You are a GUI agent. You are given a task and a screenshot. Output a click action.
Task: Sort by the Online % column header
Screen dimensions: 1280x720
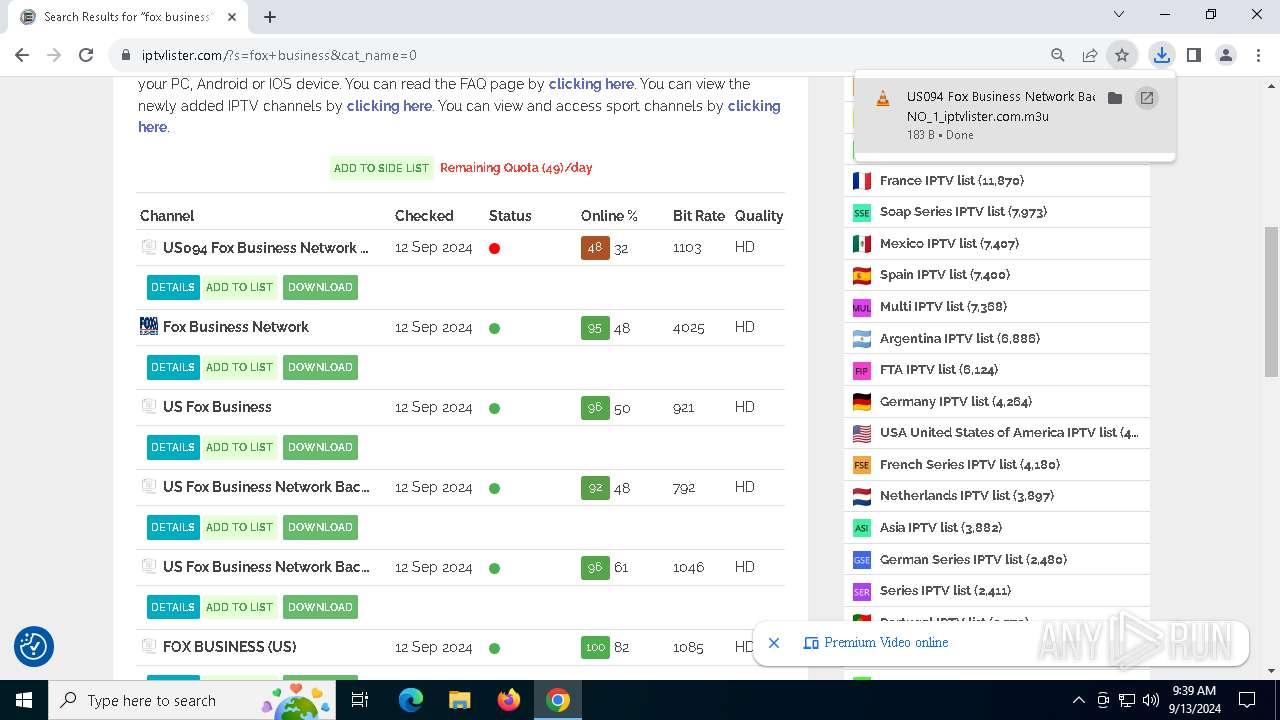tap(608, 216)
